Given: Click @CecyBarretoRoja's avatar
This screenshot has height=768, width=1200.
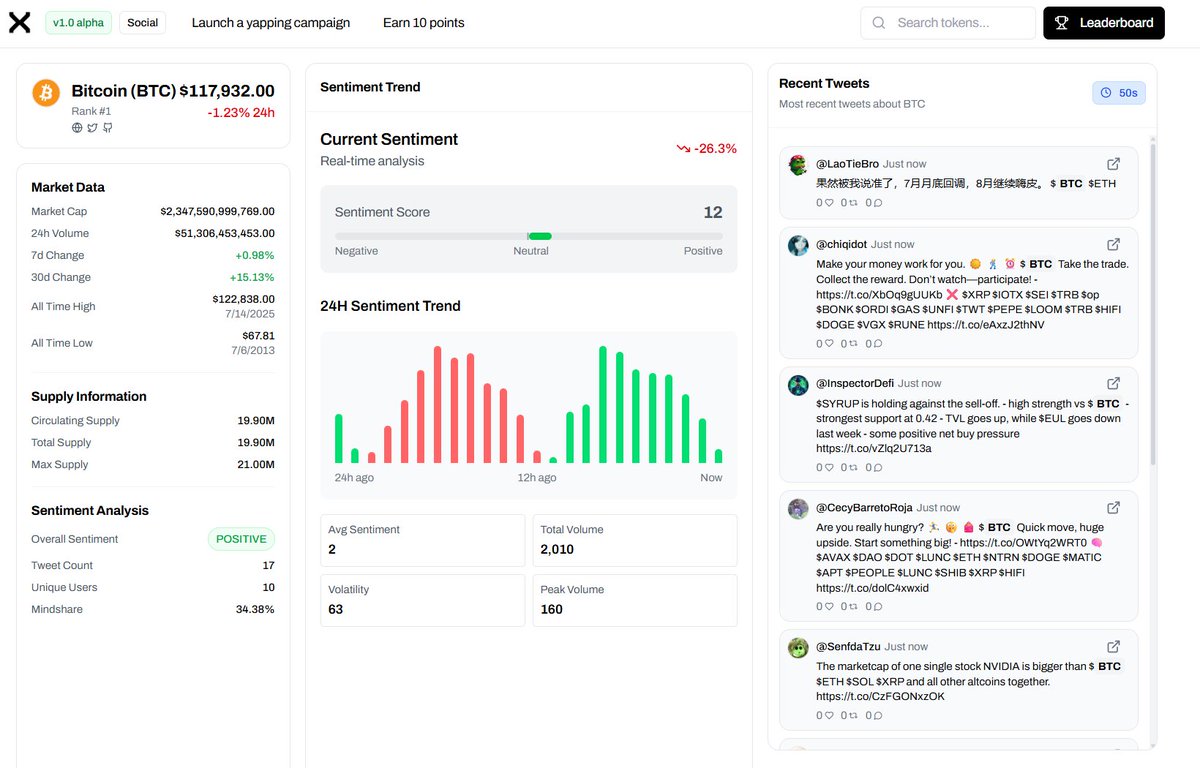Looking at the screenshot, I should (797, 509).
